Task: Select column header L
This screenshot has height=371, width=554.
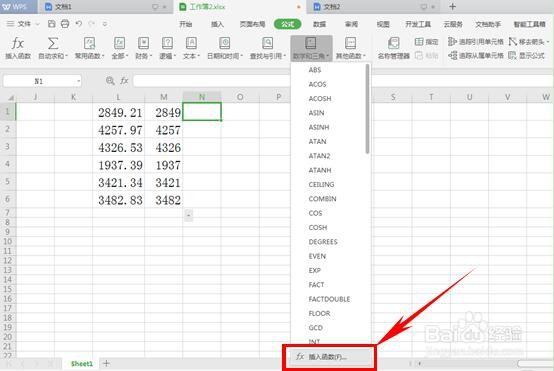Action: tap(118, 97)
